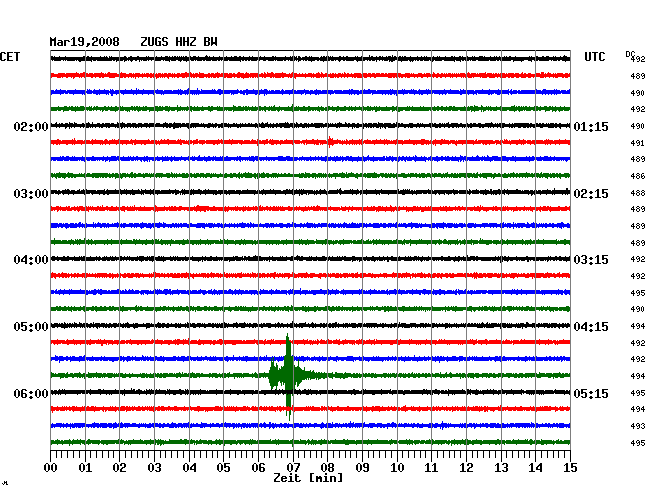Click the UTC timezone label

pos(594,57)
